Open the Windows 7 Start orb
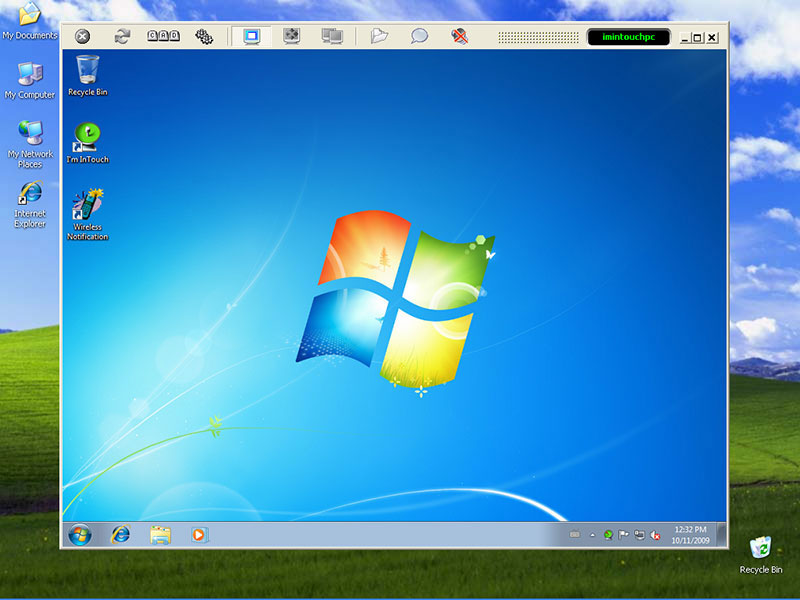This screenshot has height=600, width=800. [x=80, y=535]
